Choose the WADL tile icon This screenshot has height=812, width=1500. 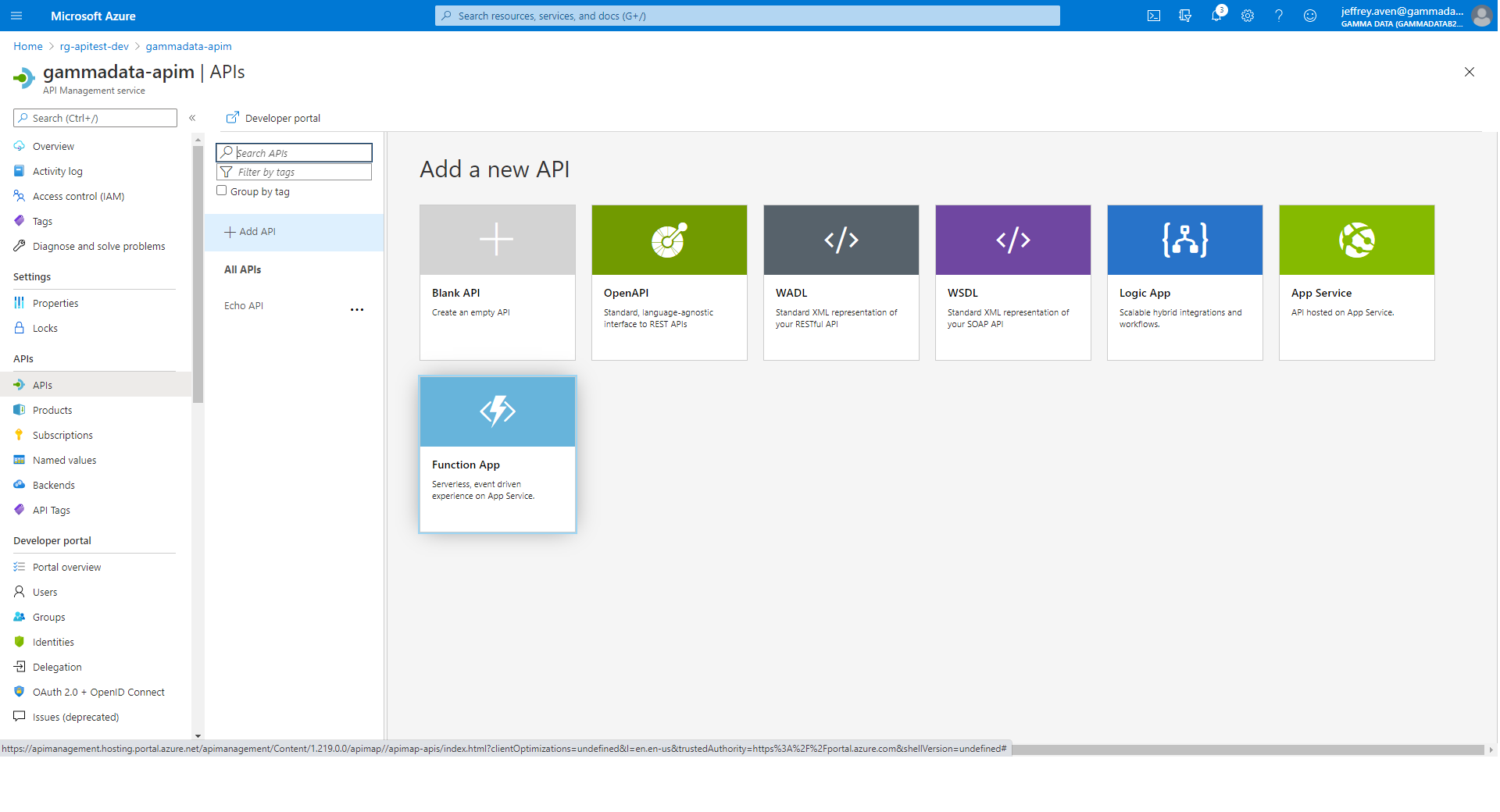841,240
